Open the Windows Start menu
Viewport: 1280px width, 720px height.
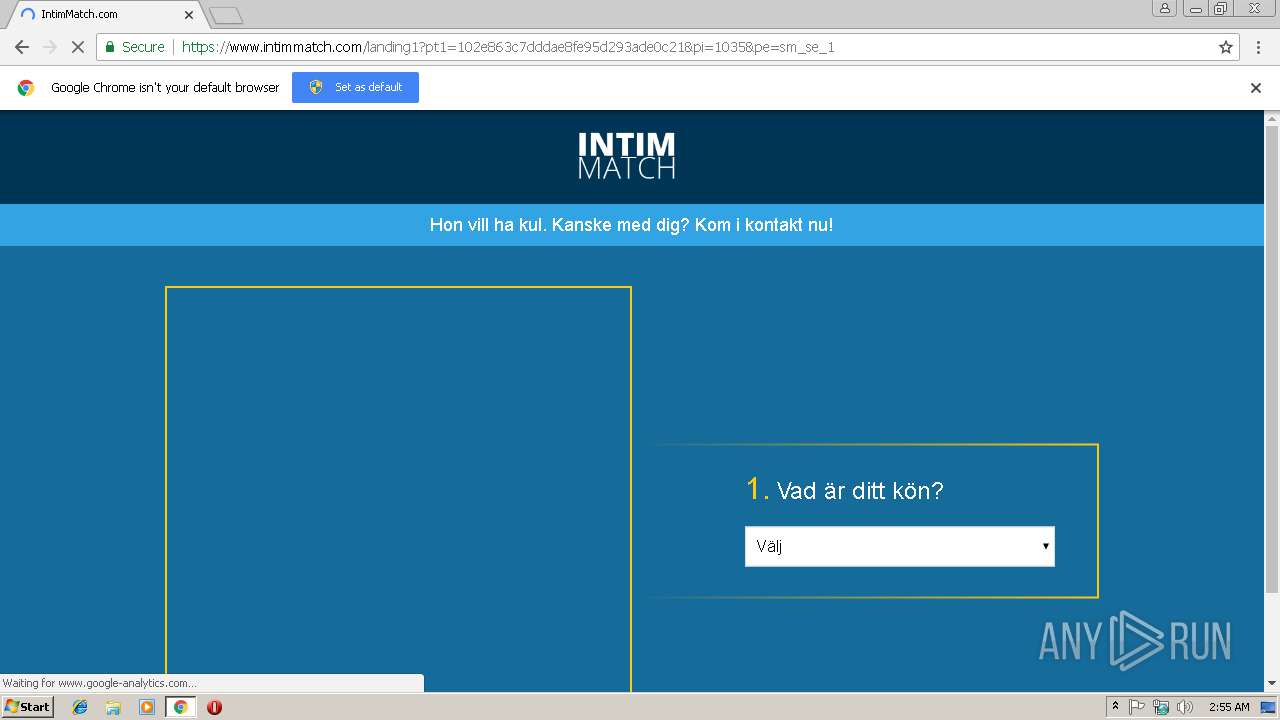click(27, 707)
